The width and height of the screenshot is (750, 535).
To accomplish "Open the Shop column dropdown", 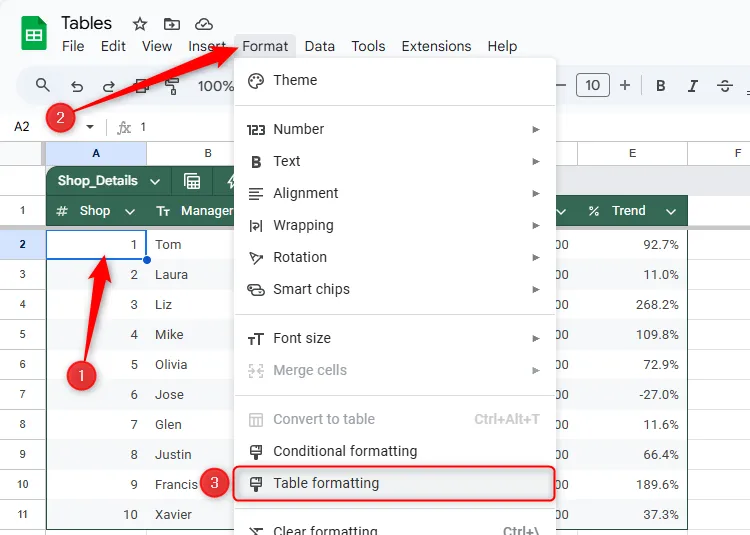I will (x=129, y=211).
